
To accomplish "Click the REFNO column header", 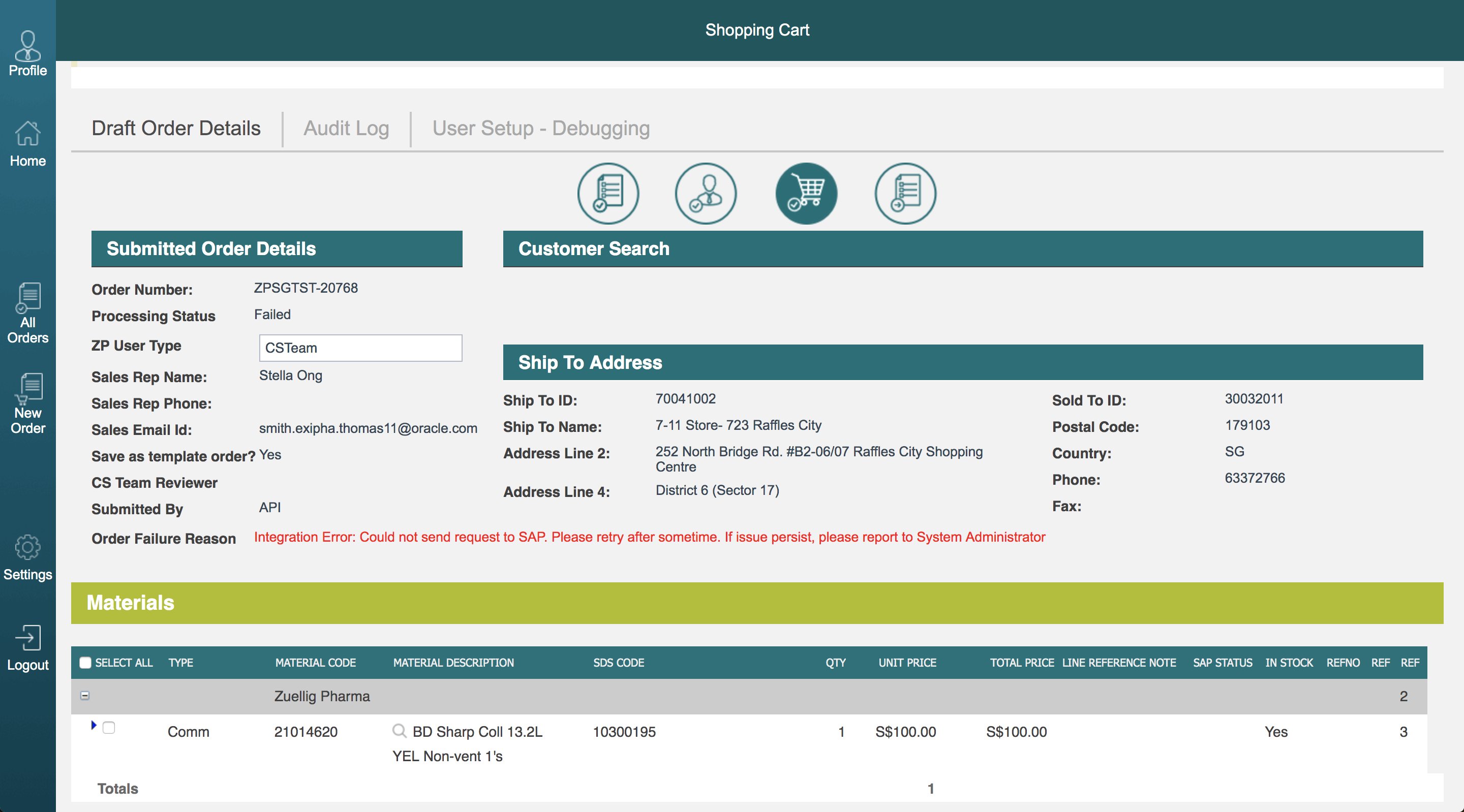I will (1343, 663).
